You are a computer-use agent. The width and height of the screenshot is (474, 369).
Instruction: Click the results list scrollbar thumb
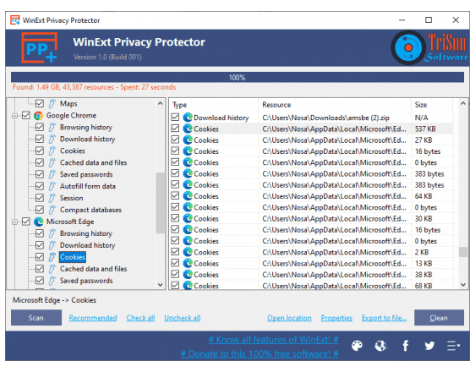click(463, 252)
